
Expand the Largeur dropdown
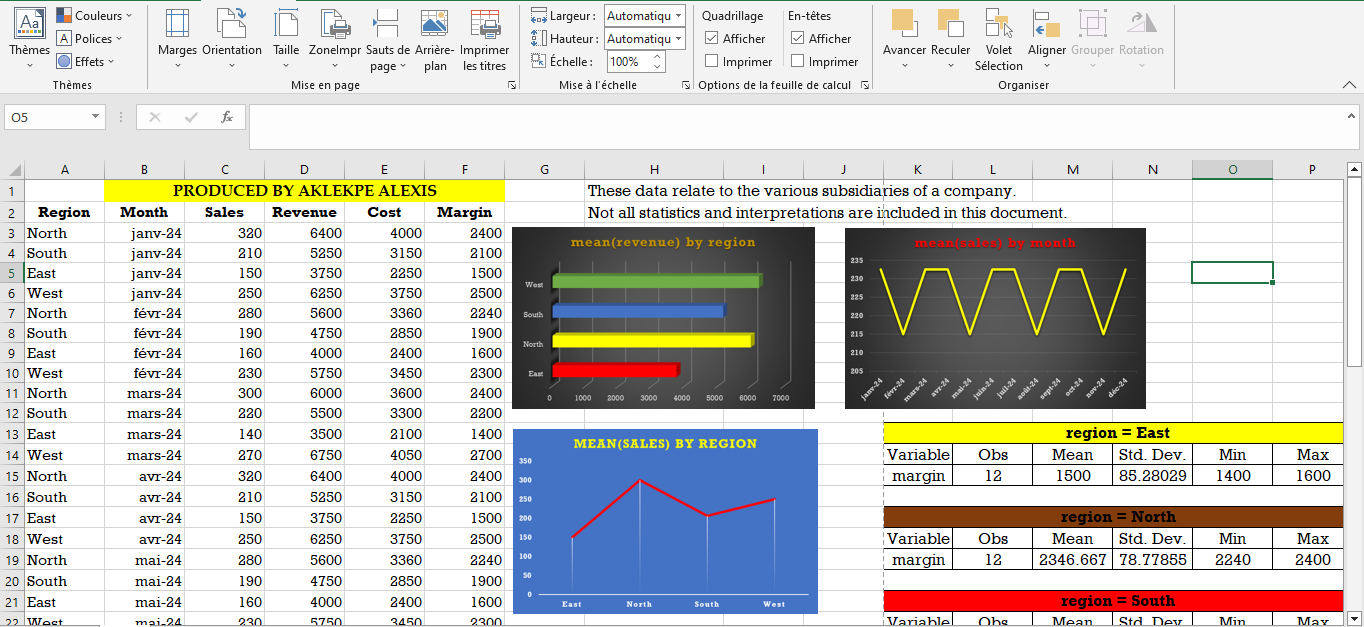coord(679,15)
